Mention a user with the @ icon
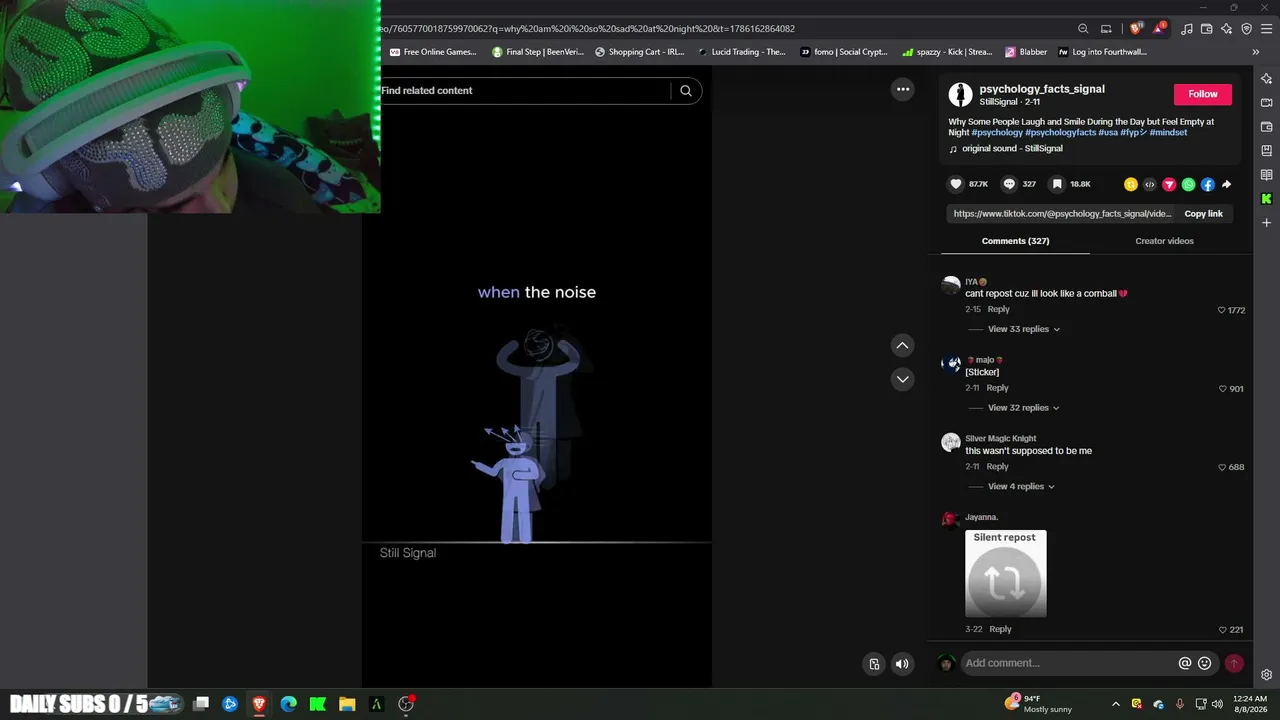 (x=1185, y=663)
